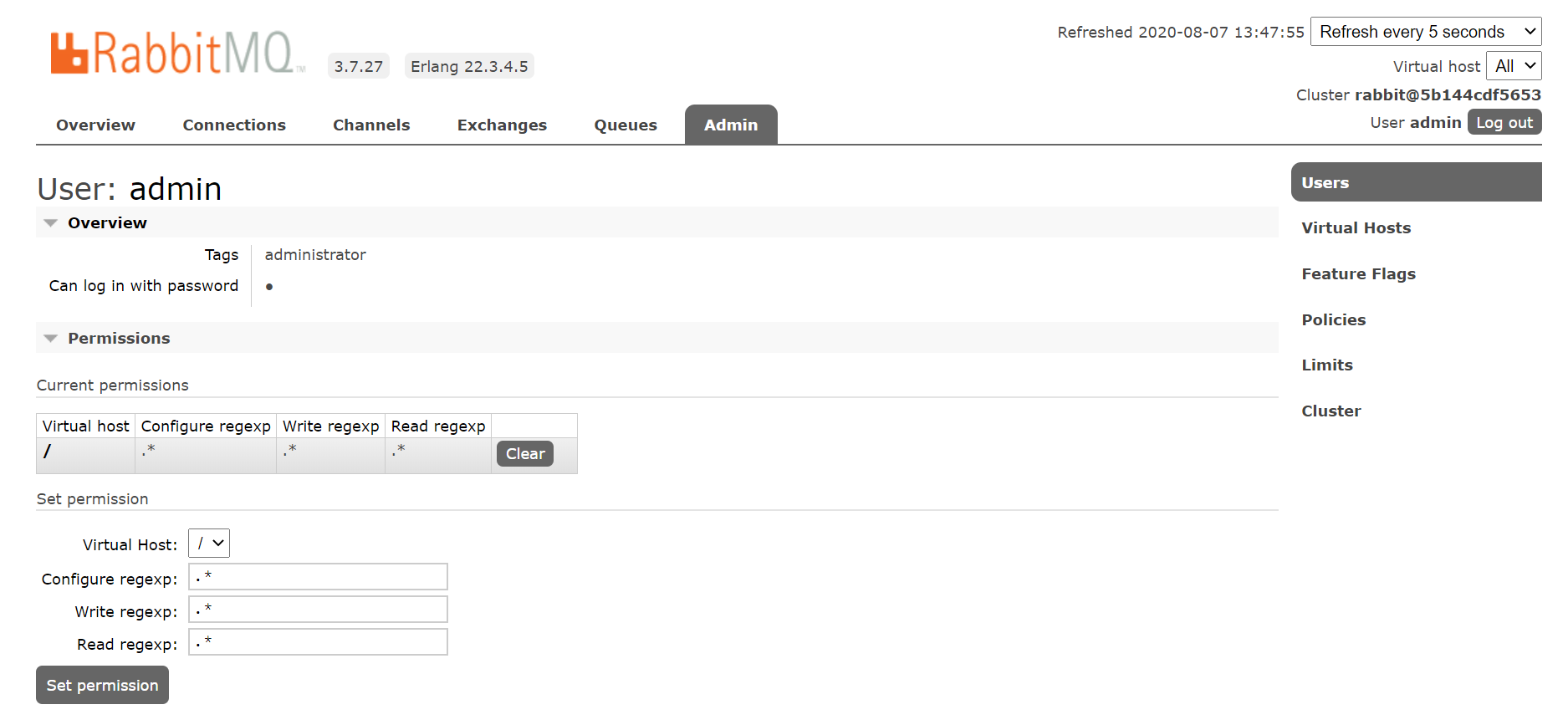This screenshot has height=725, width=1568.
Task: Focus the Write regexp input field
Action: click(x=318, y=610)
